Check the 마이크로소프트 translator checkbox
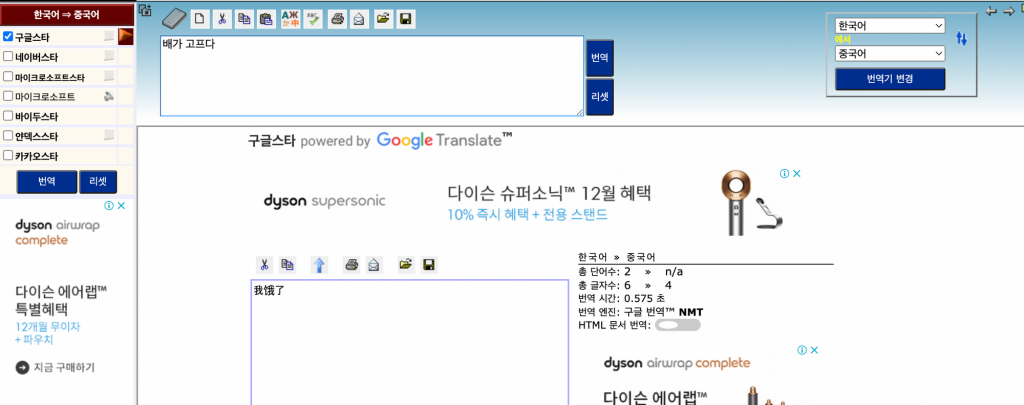 (8, 96)
